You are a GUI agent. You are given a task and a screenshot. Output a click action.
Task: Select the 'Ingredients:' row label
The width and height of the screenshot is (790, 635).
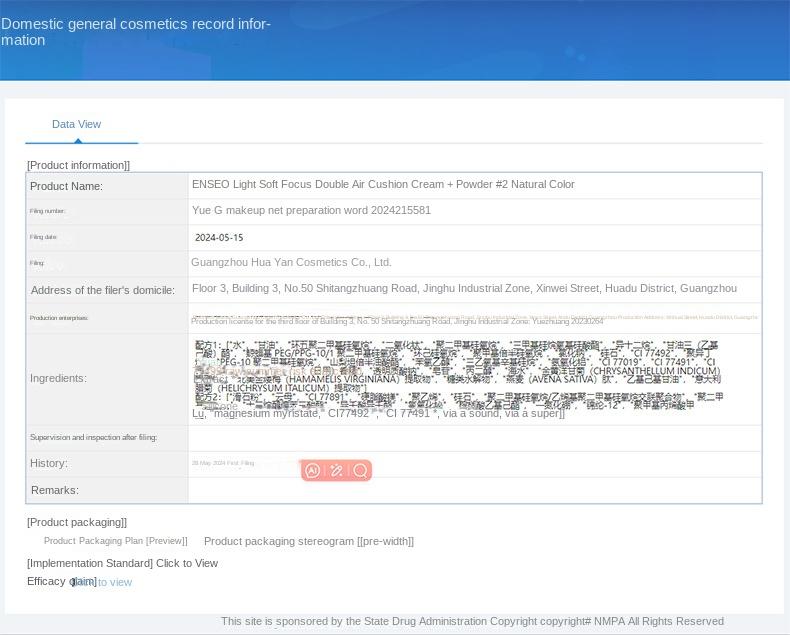point(58,378)
